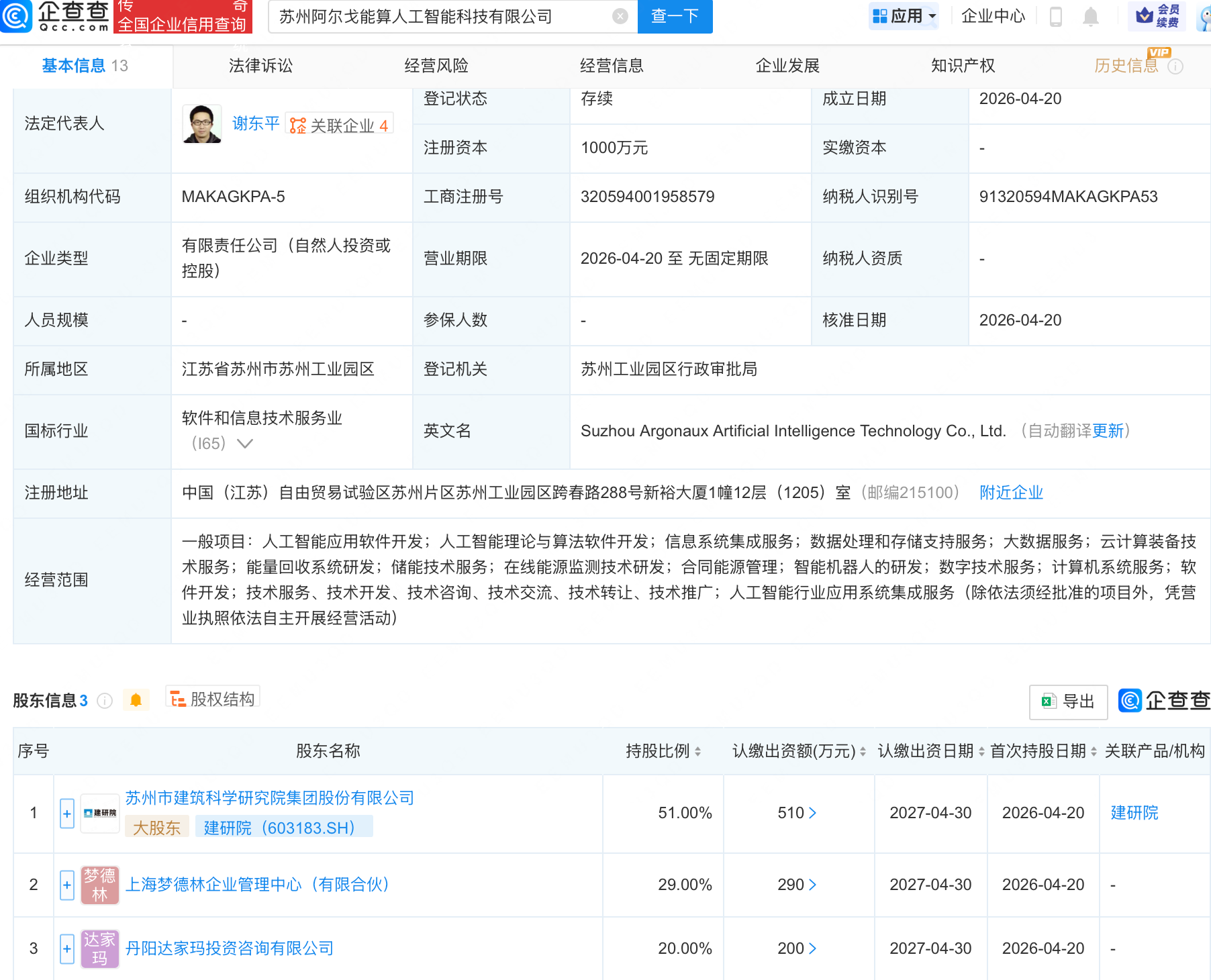Click the alert bell beside 股东信息
The image size is (1211, 980).
[x=136, y=699]
